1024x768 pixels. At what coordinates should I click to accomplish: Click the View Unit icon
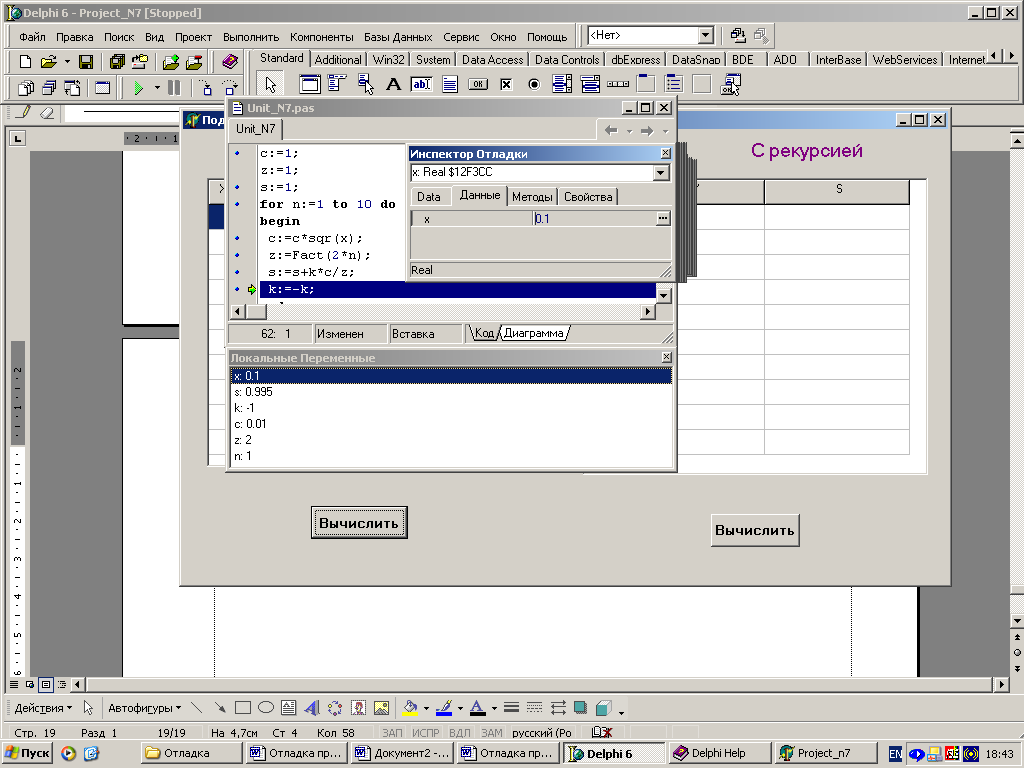(26, 88)
